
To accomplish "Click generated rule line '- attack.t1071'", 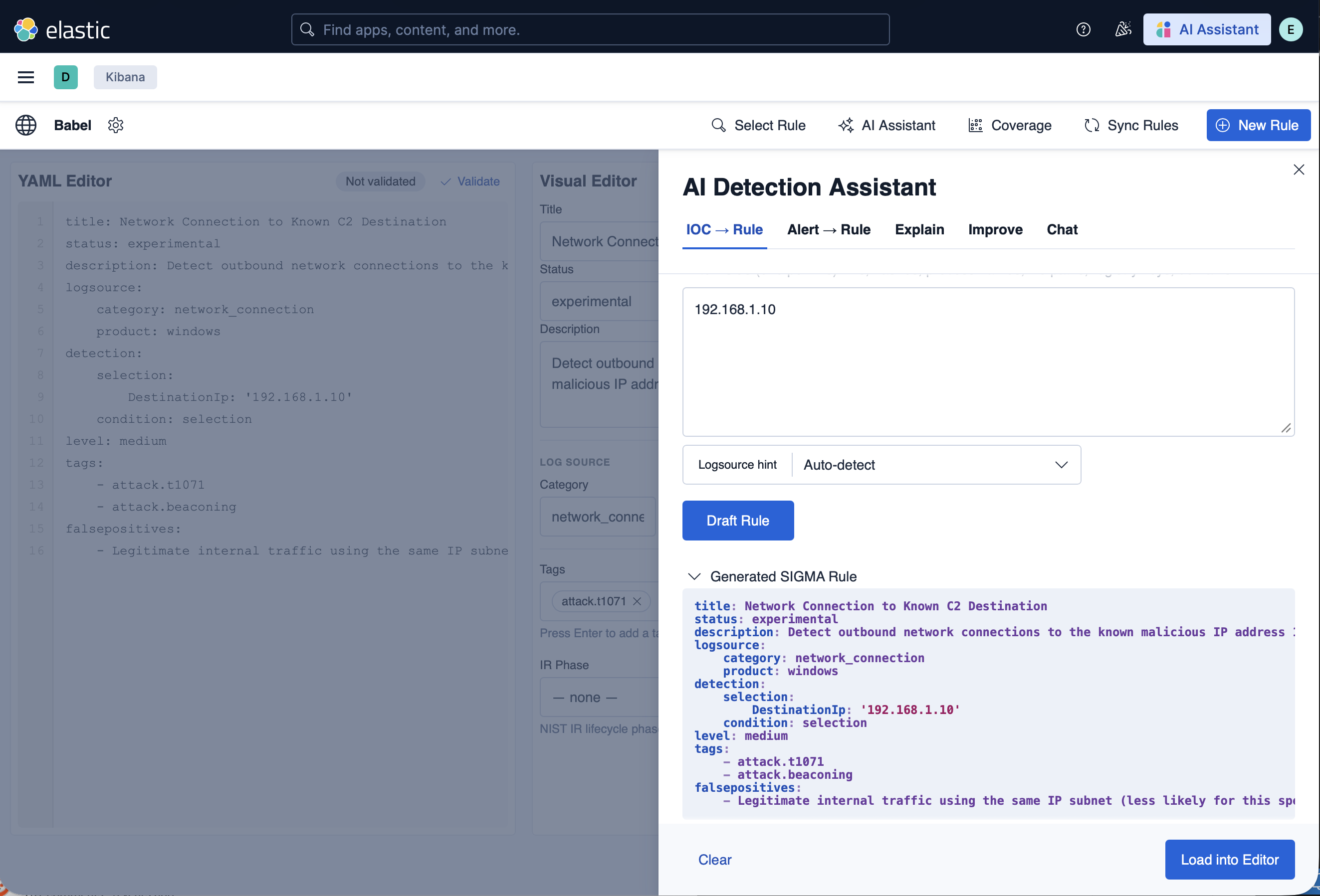I will coord(773,762).
